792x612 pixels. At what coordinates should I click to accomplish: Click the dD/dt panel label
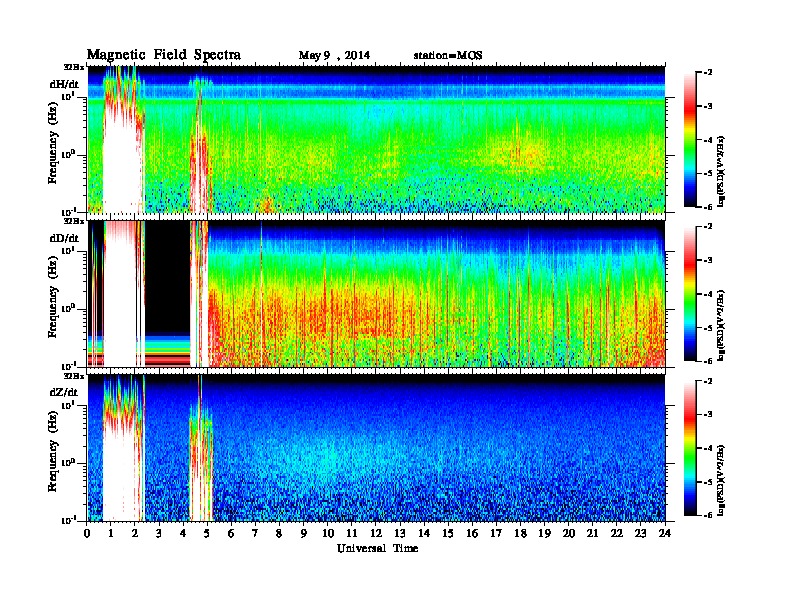pos(64,238)
